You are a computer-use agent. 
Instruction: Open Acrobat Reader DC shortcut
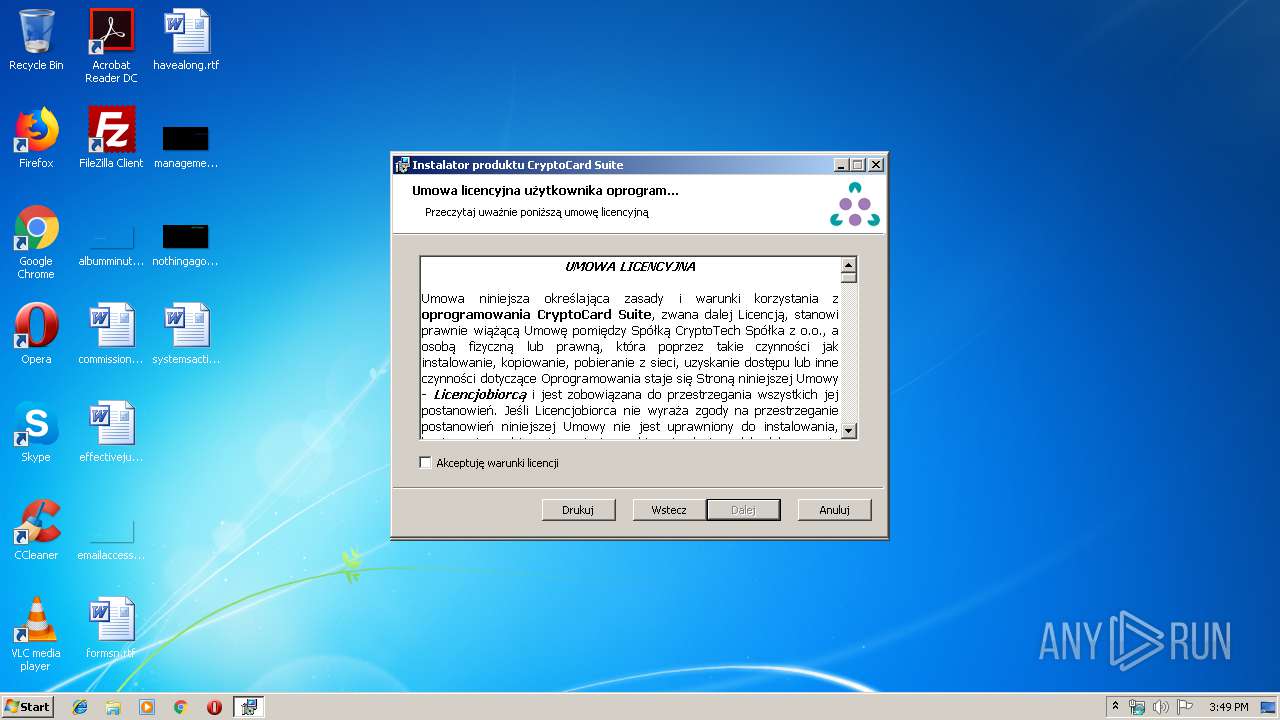[x=111, y=45]
